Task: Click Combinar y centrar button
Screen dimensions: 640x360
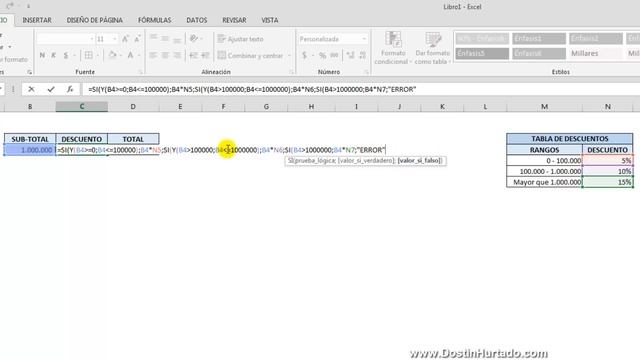Action: click(x=251, y=55)
